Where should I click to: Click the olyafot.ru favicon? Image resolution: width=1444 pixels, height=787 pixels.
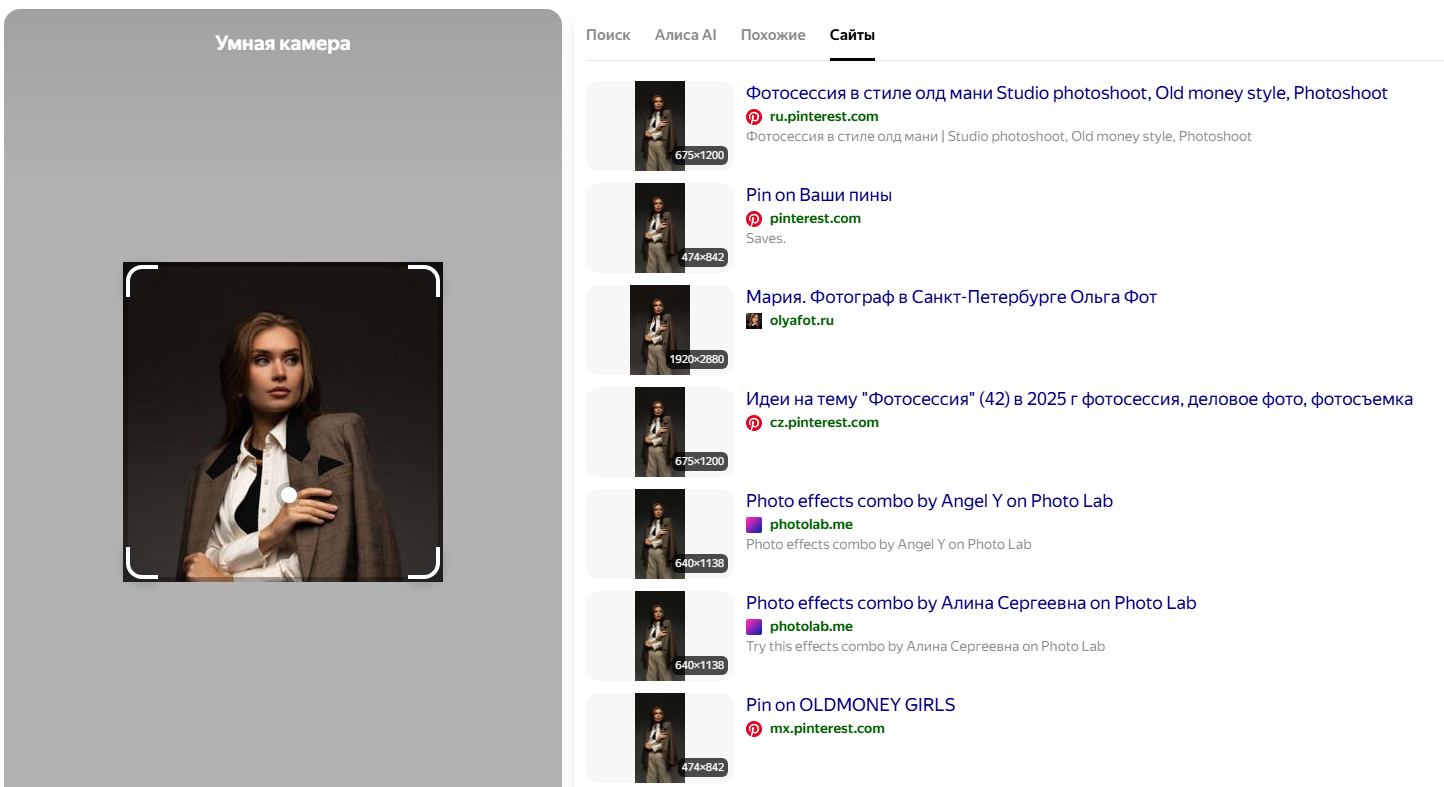click(754, 321)
